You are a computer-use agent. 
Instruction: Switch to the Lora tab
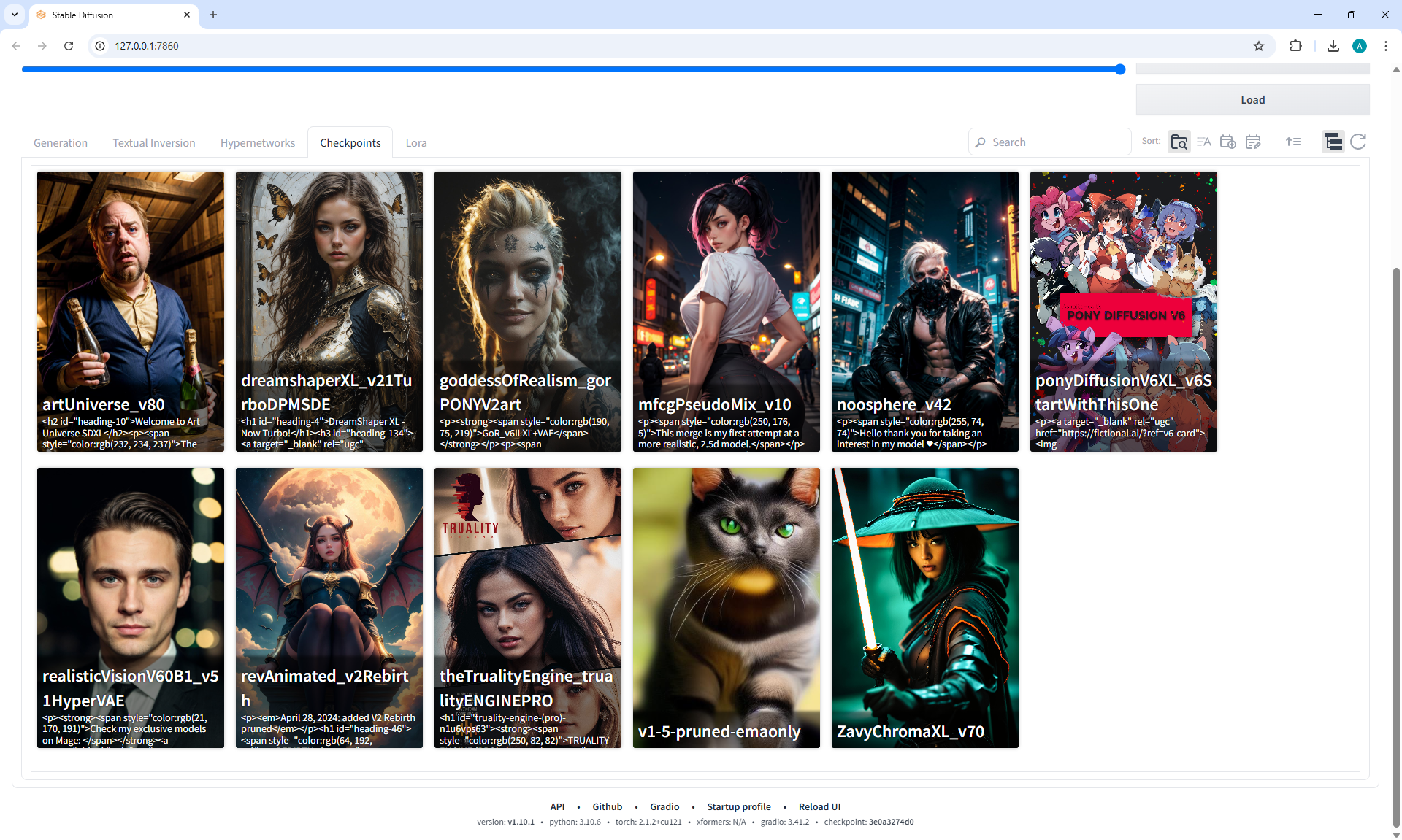[416, 143]
